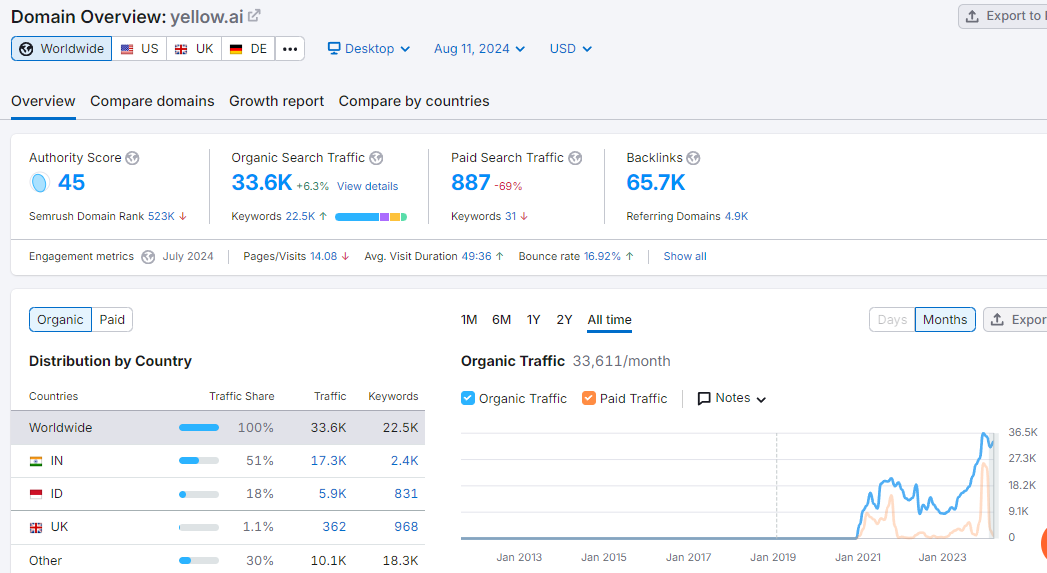This screenshot has width=1047, height=573.
Task: Select the DE flag database button
Action: point(248,49)
